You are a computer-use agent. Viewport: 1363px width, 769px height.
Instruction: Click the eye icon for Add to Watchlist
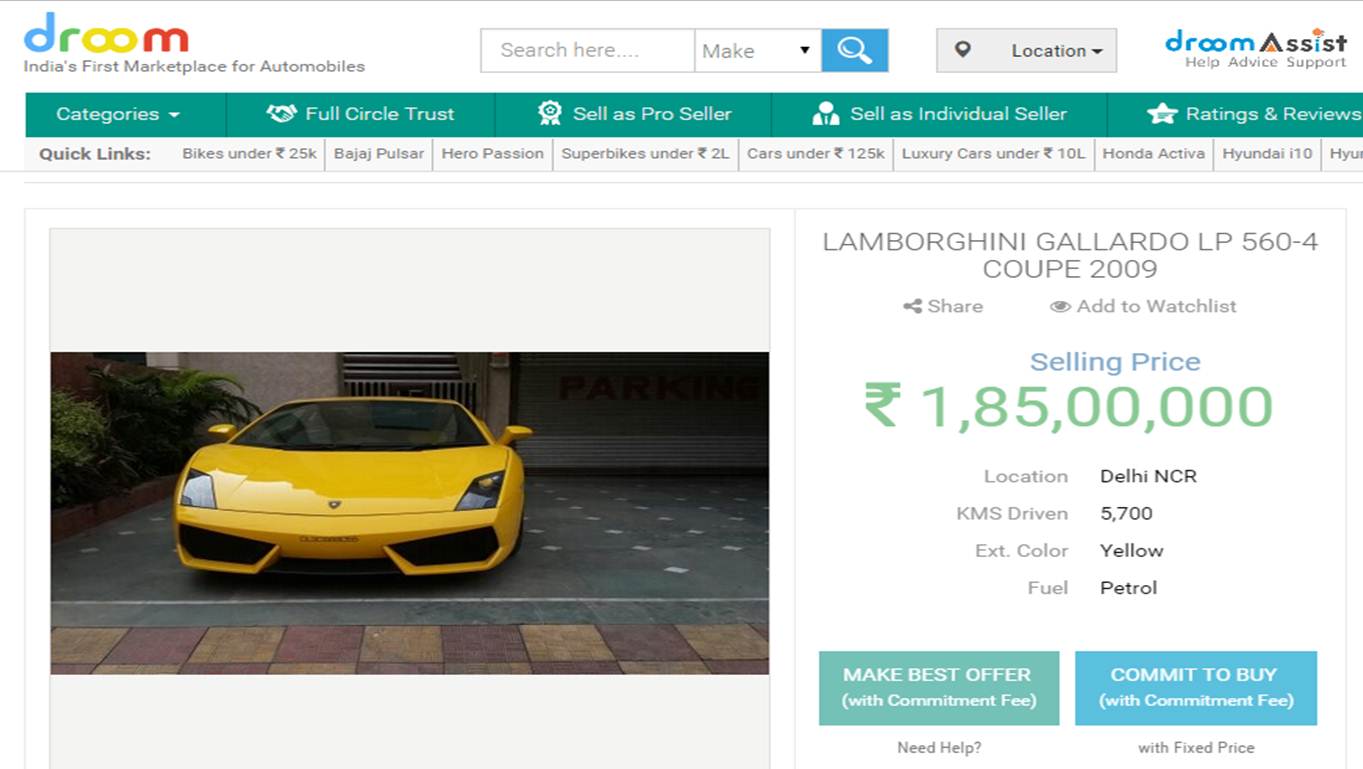pos(1060,307)
